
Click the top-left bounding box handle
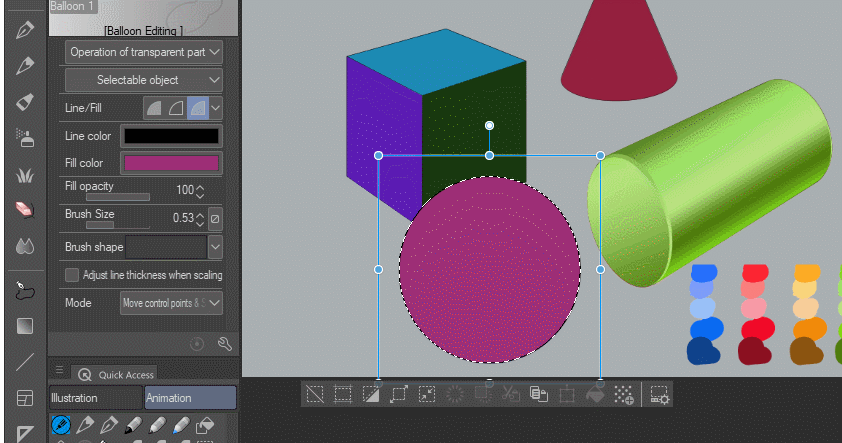379,155
